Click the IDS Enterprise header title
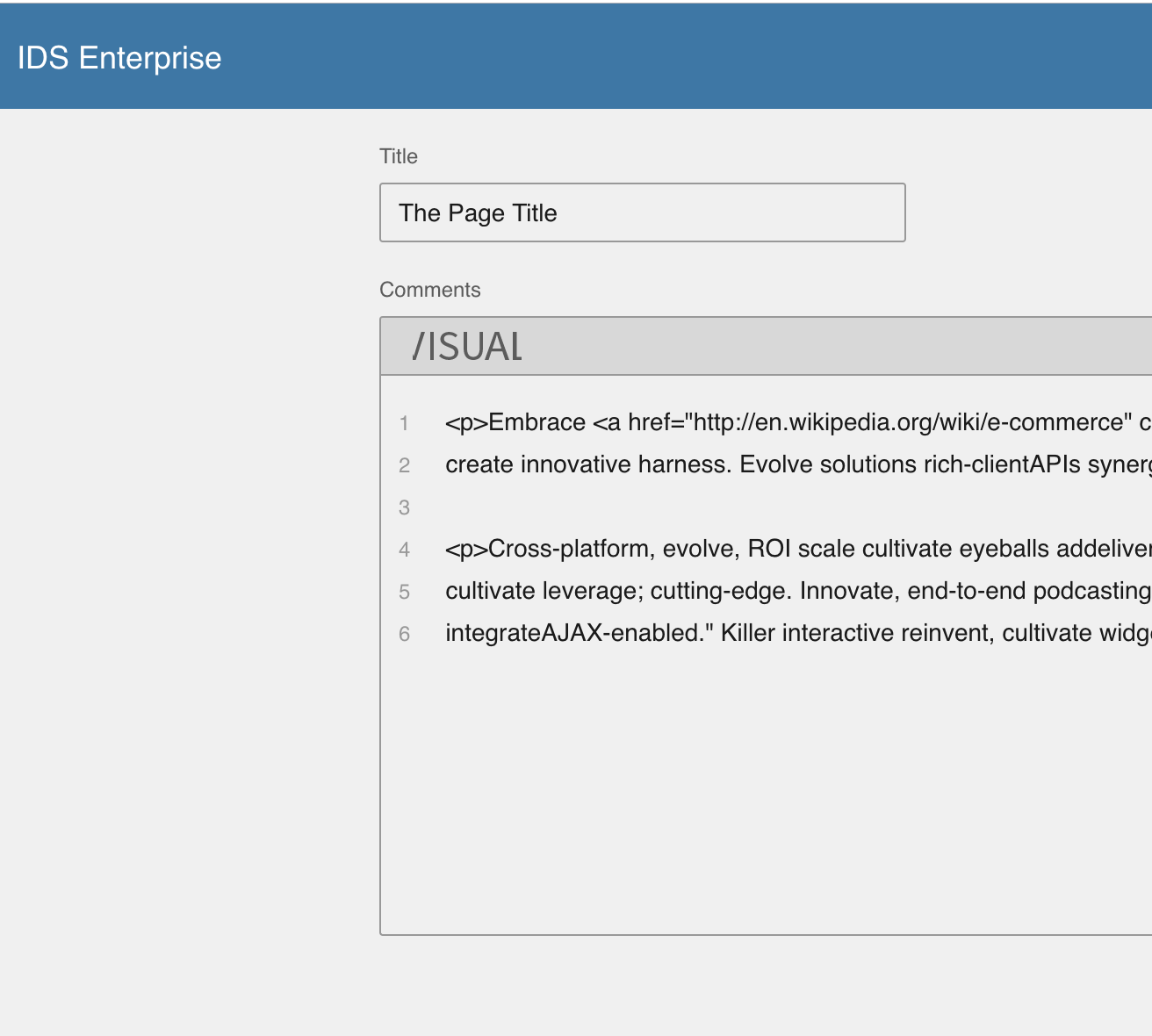 [x=119, y=58]
